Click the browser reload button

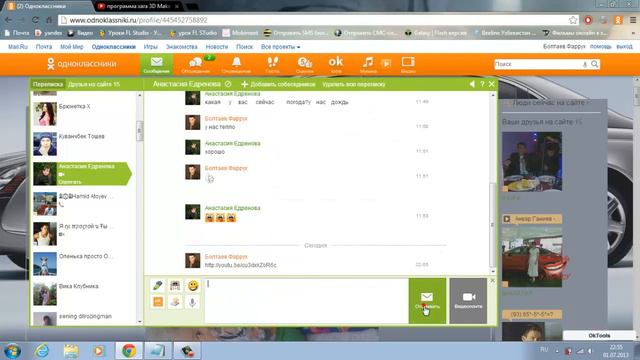[x=35, y=20]
